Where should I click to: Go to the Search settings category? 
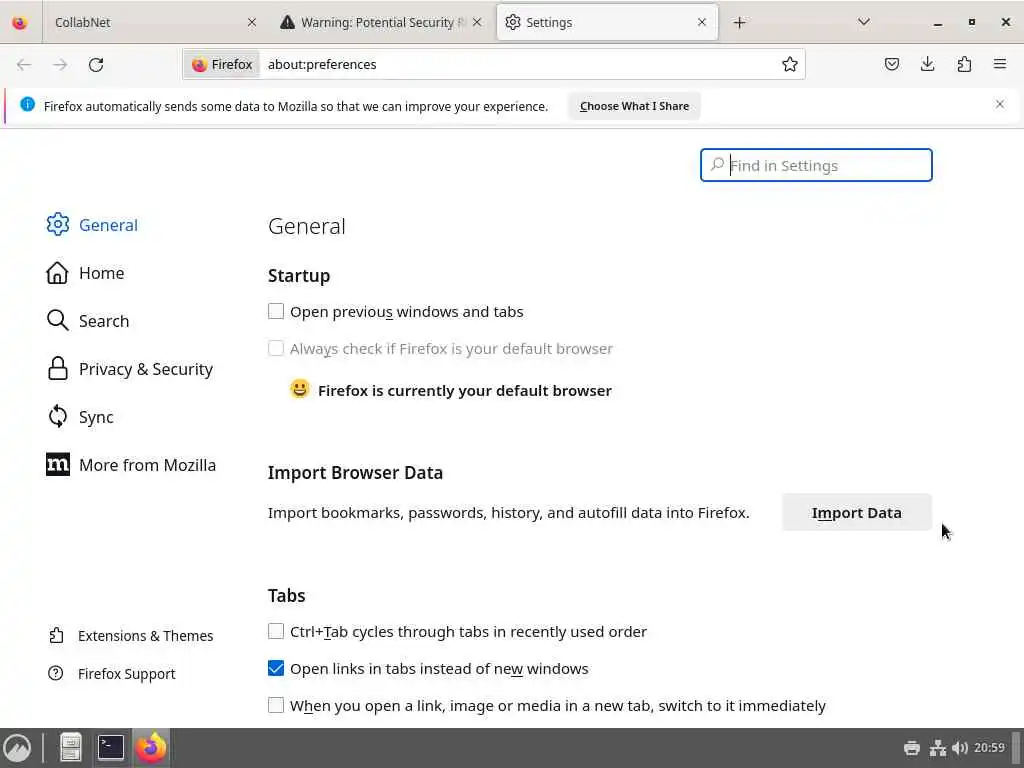(x=103, y=321)
